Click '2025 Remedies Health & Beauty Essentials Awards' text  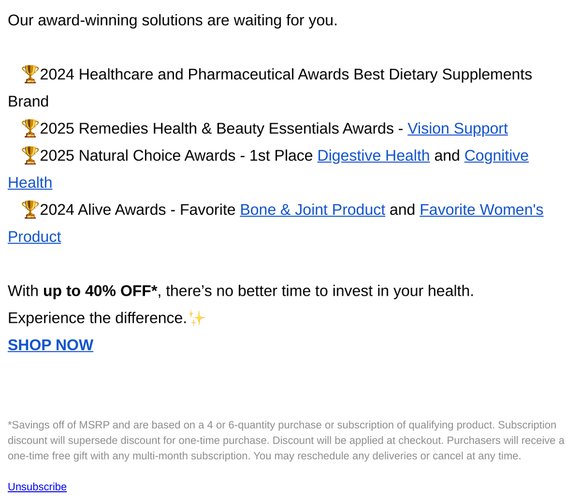point(217,129)
